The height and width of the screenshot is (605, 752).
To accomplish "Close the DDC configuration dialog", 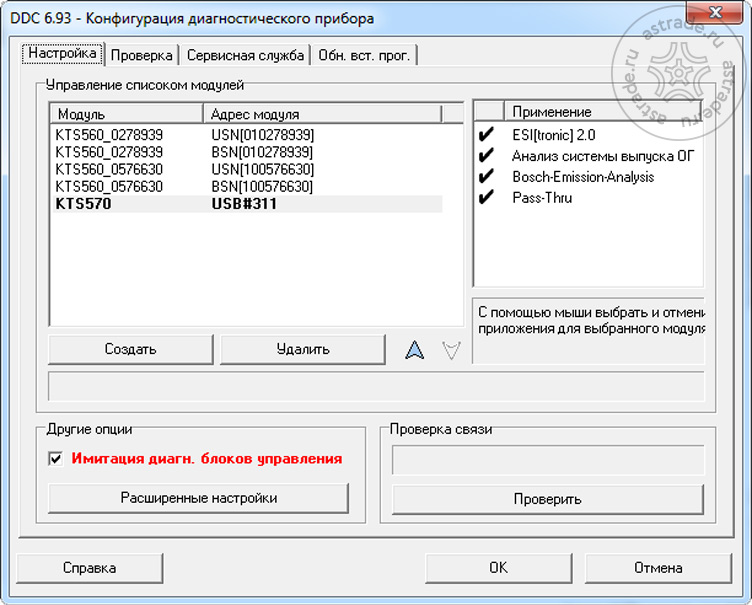I will coord(715,12).
